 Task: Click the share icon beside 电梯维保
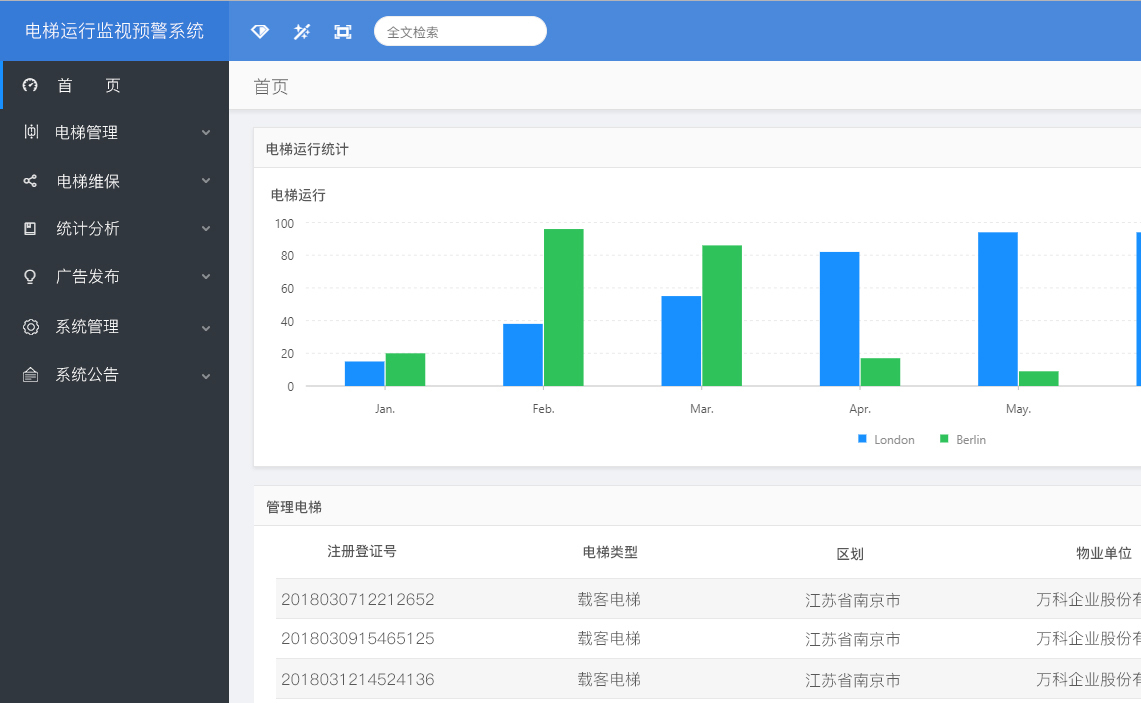coord(30,181)
